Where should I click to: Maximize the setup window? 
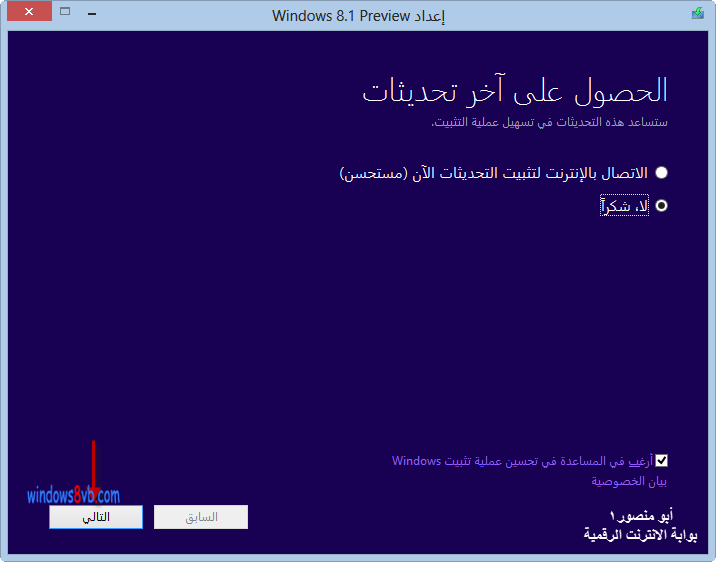[66, 13]
